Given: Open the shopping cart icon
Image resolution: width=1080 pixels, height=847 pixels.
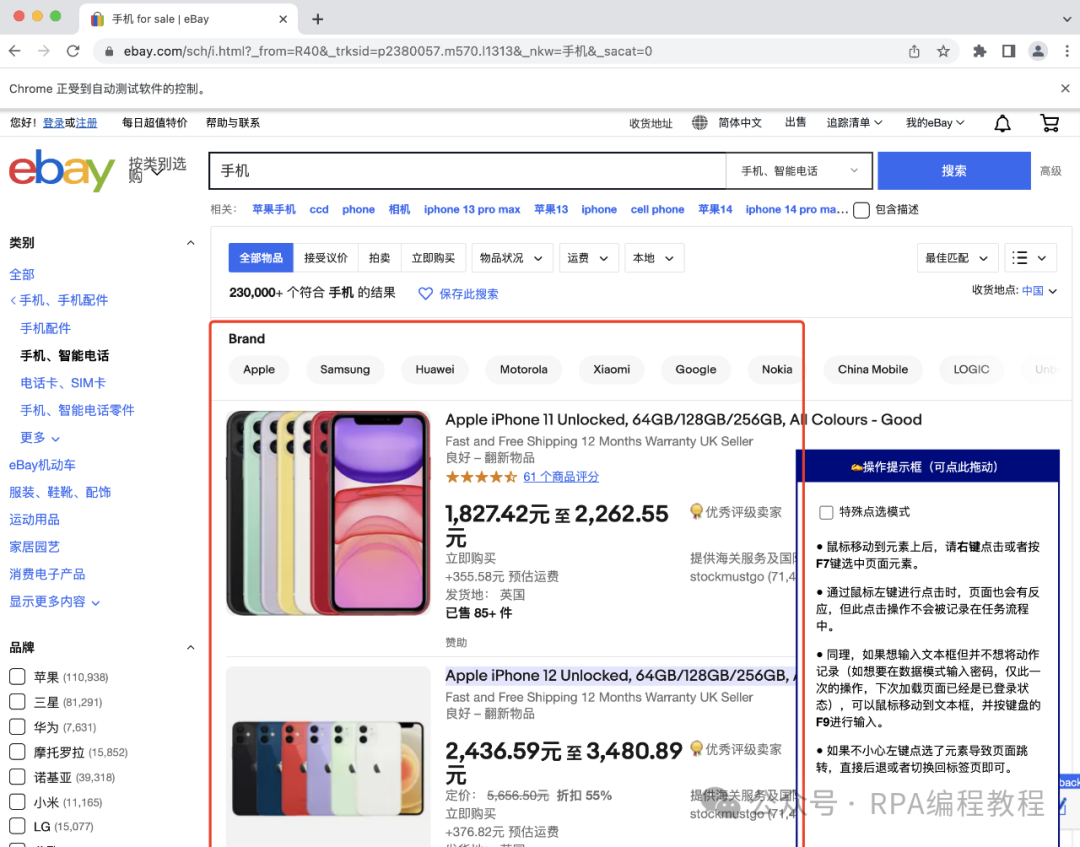Looking at the screenshot, I should (x=1049, y=123).
